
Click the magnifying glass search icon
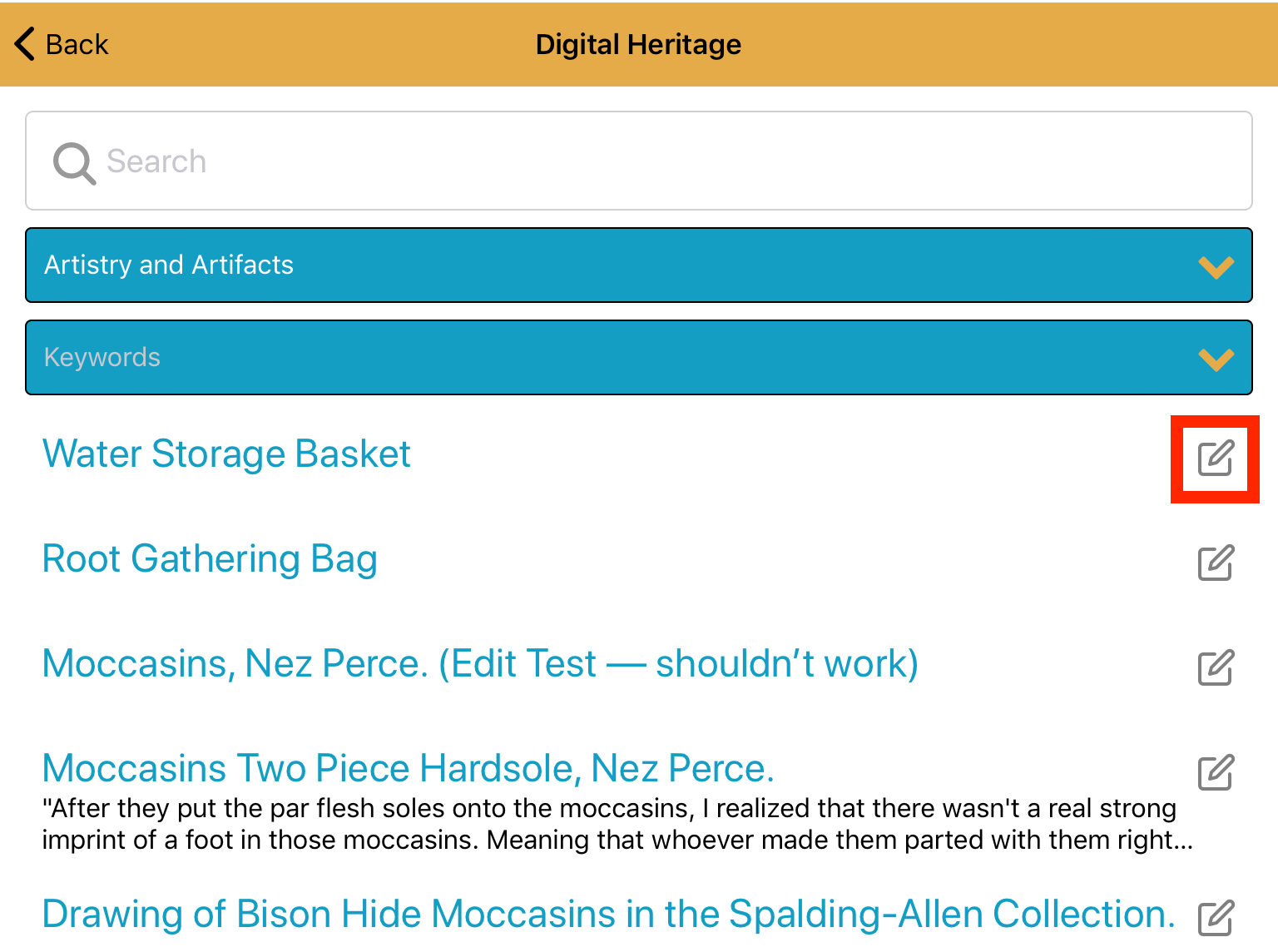[74, 162]
